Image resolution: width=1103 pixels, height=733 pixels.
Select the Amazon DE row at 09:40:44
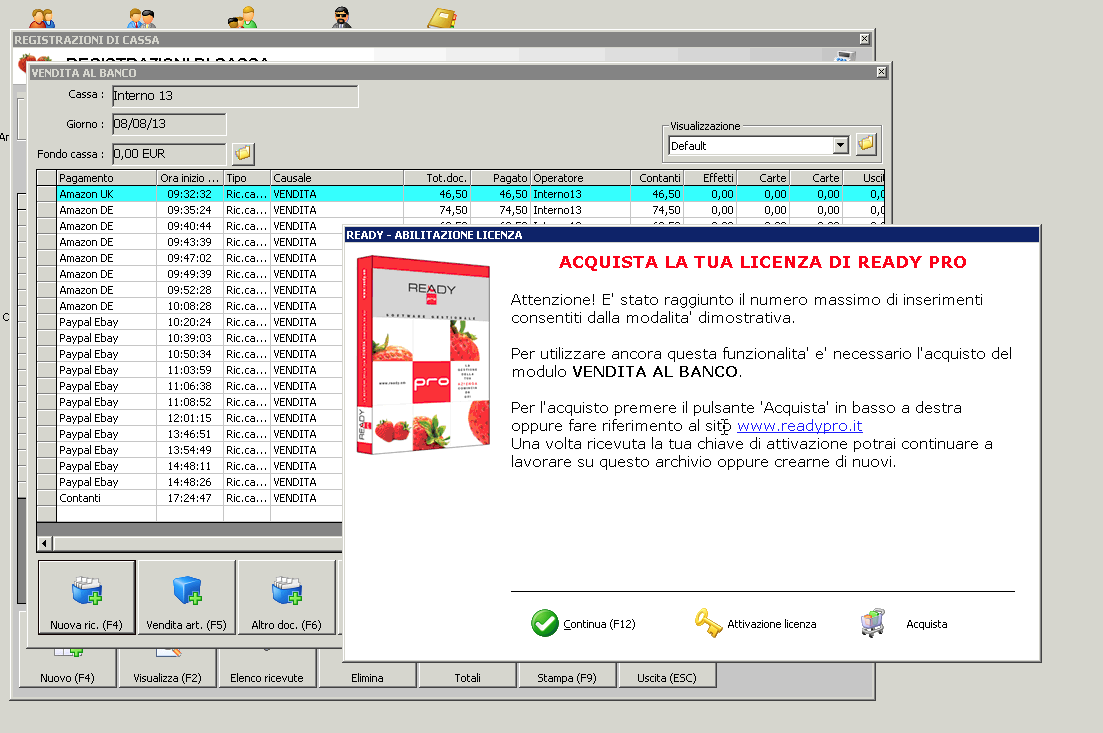190,227
